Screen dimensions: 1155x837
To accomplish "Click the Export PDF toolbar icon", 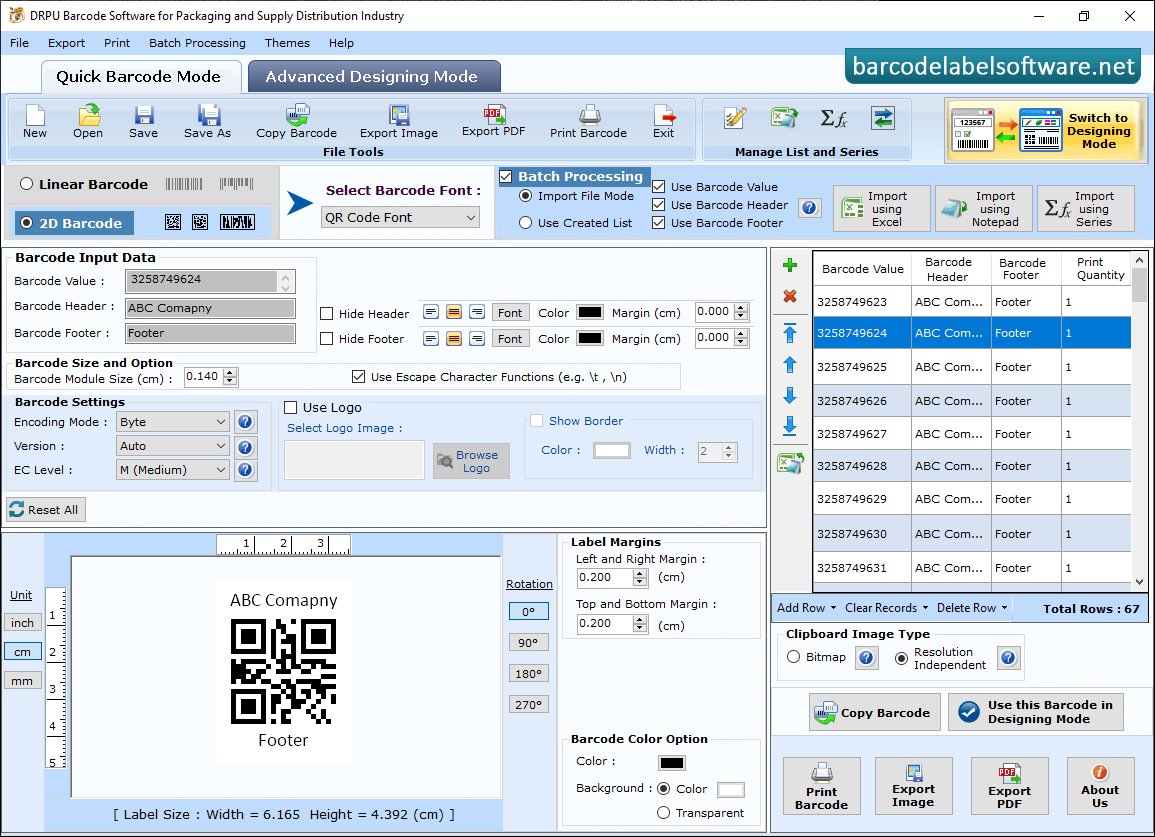I will [494, 113].
